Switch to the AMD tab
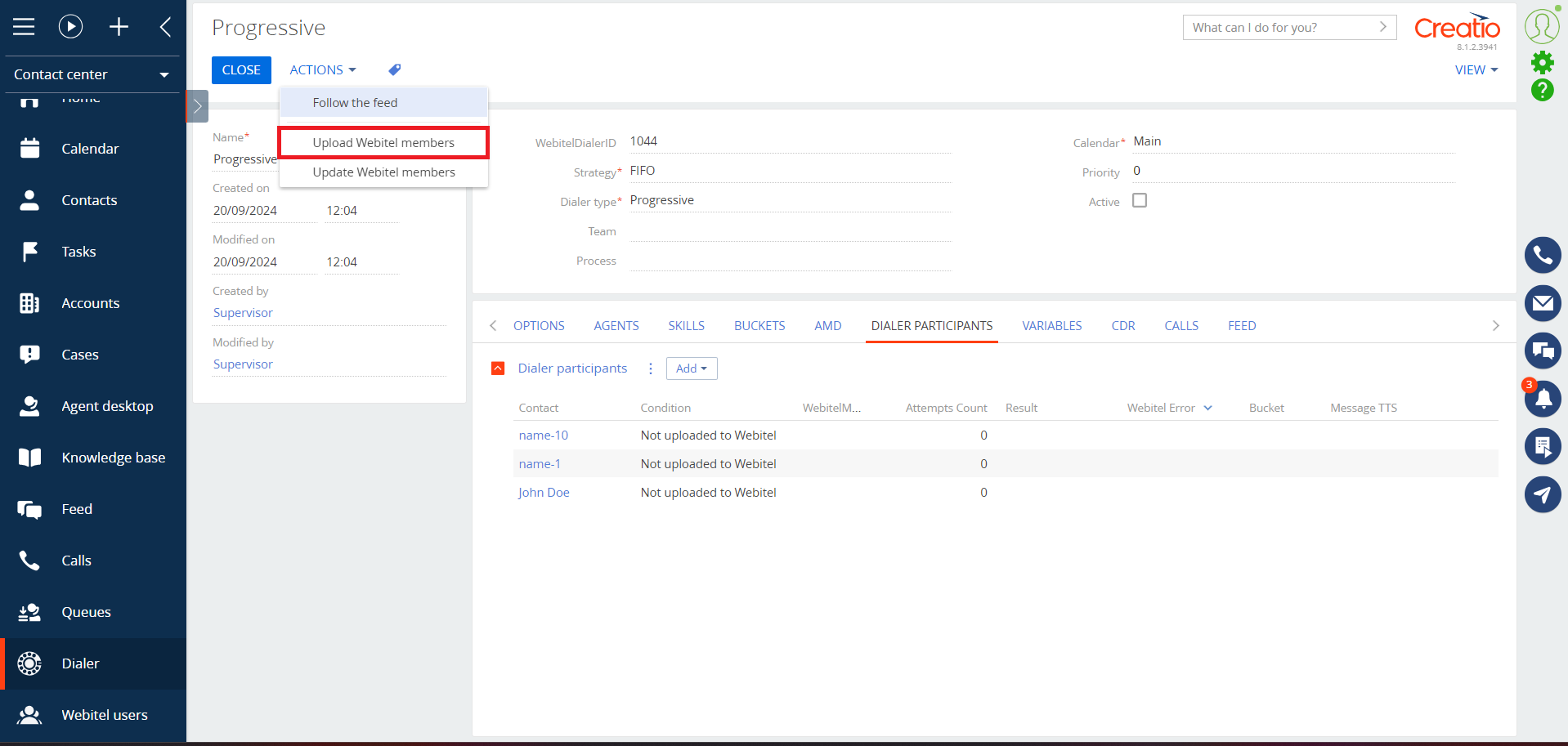This screenshot has width=1568, height=746. coord(828,326)
